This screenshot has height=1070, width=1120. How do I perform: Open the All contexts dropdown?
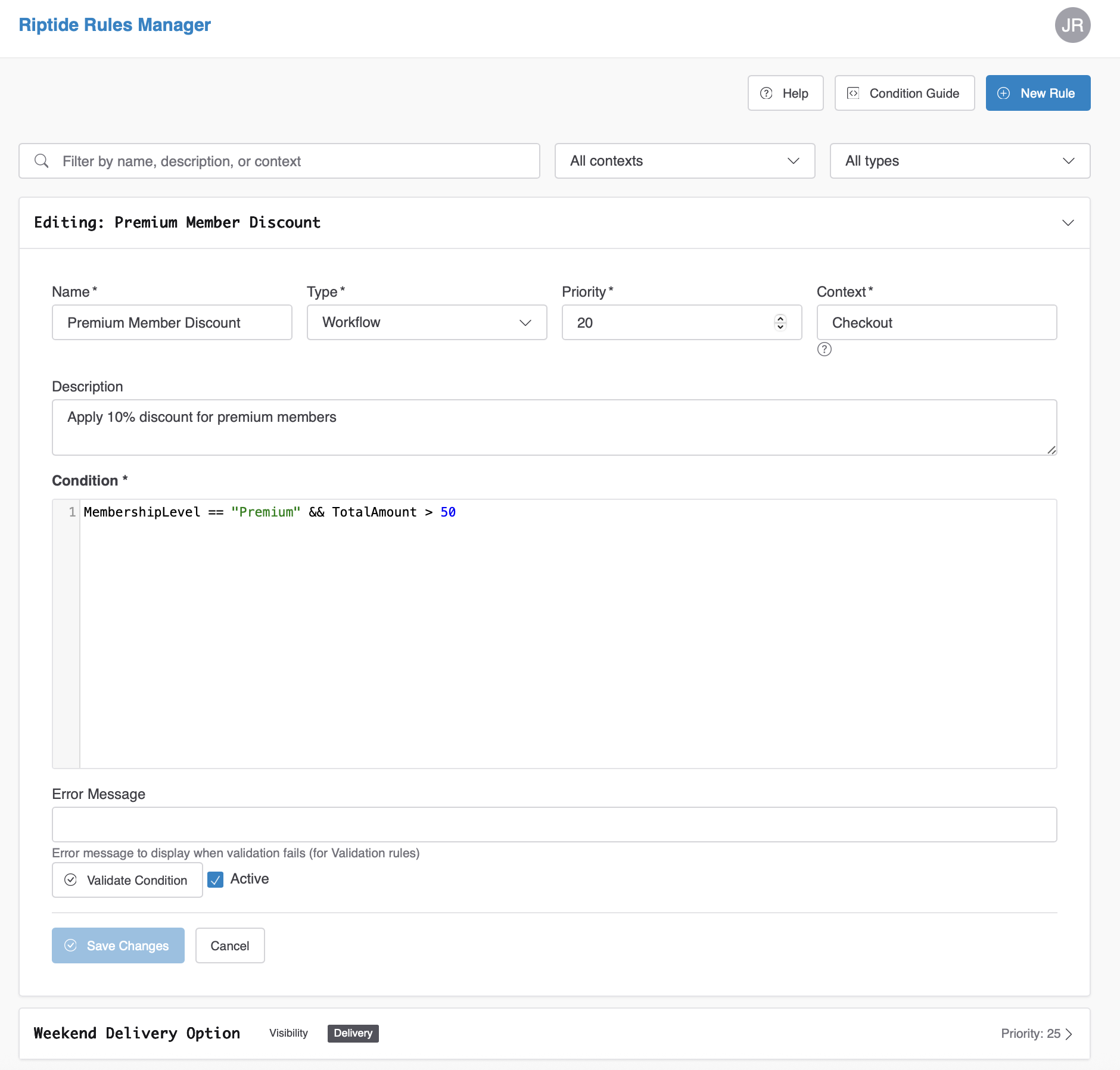(685, 161)
